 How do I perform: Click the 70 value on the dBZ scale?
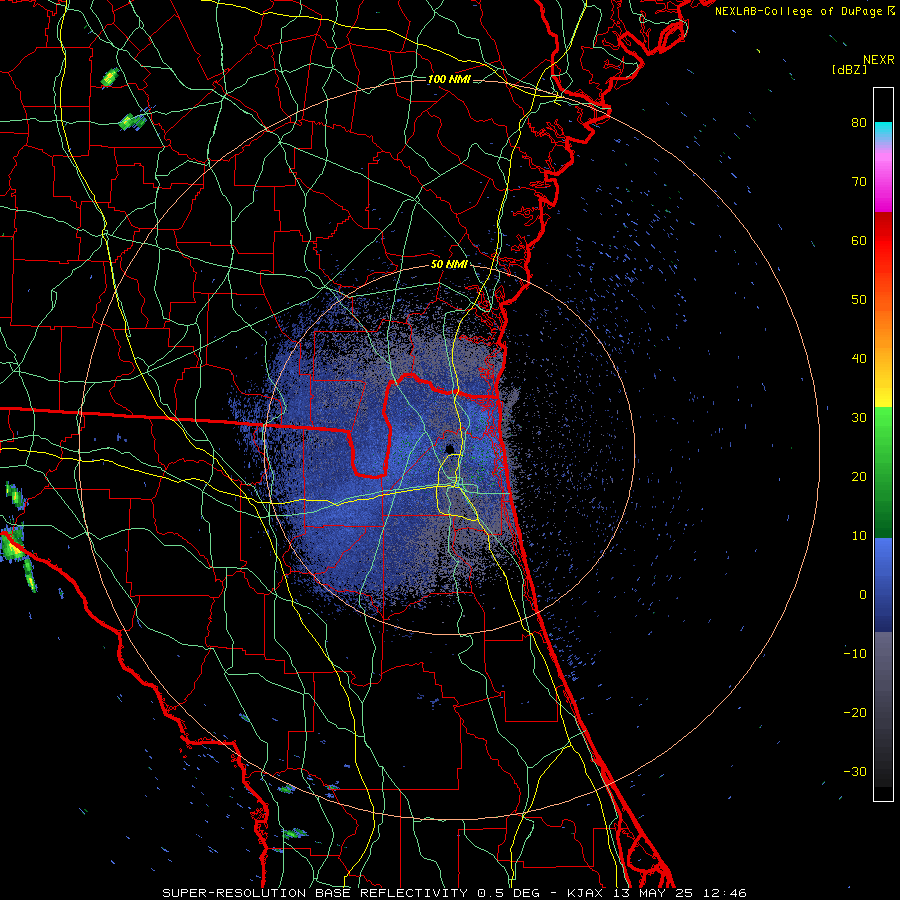859,181
